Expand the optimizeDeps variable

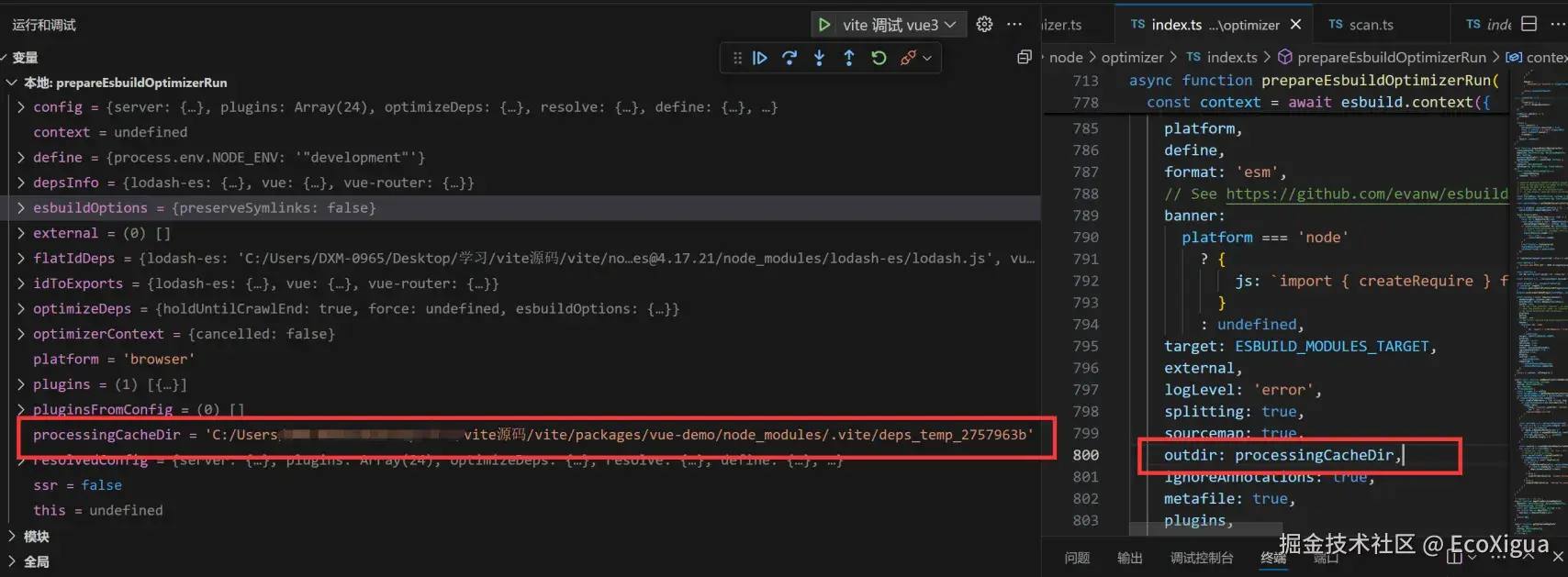point(21,309)
